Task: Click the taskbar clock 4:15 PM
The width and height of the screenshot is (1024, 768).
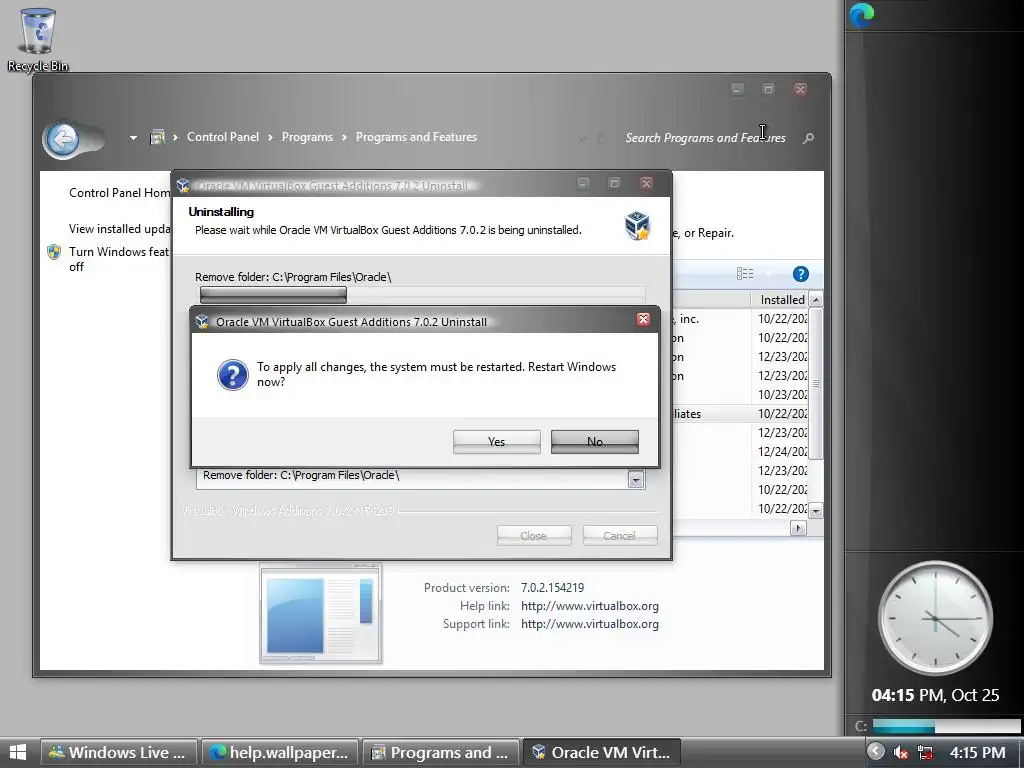Action: coord(977,752)
